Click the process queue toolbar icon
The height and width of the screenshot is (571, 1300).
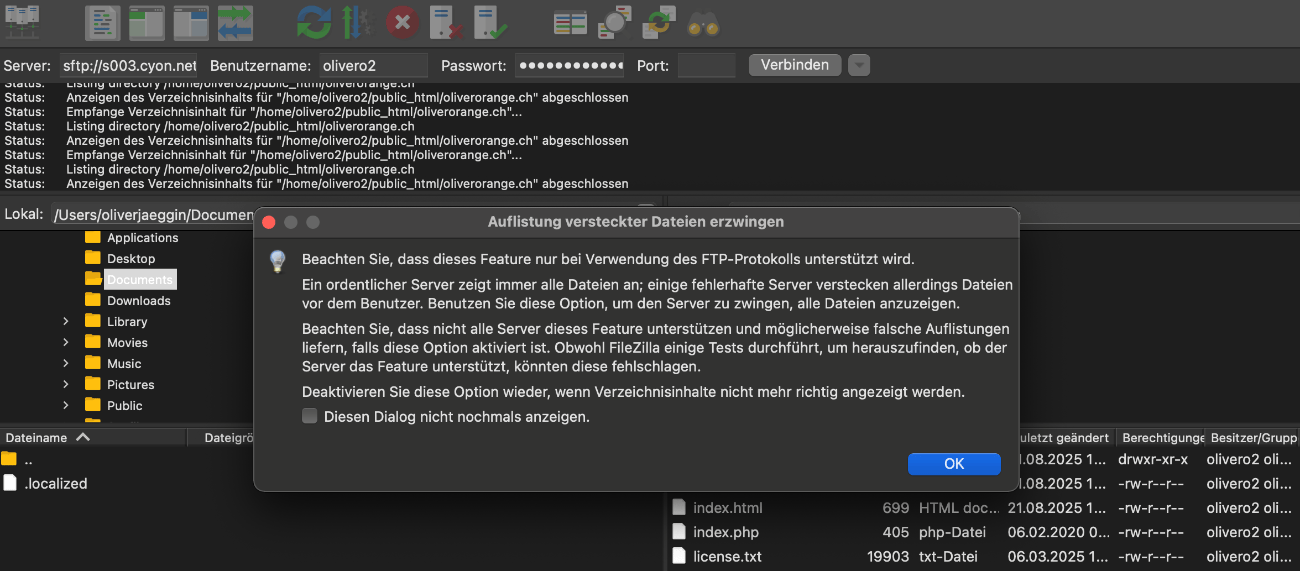point(358,22)
